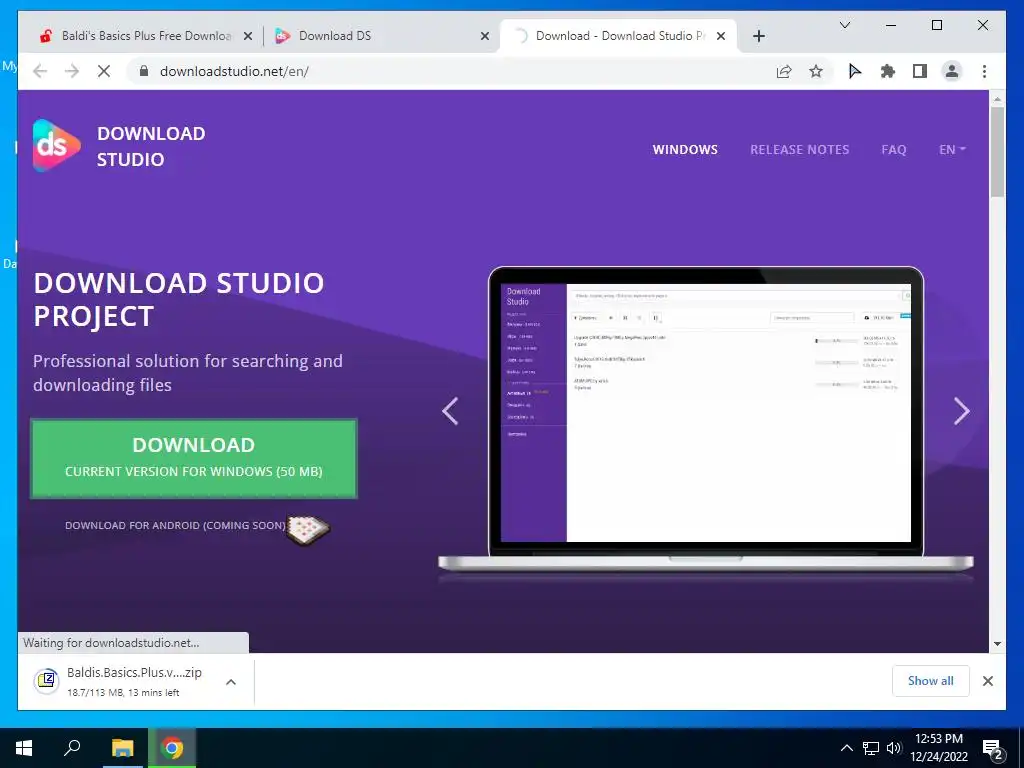Close the Download Studio Project tab
This screenshot has width=1024, height=768.
click(721, 36)
